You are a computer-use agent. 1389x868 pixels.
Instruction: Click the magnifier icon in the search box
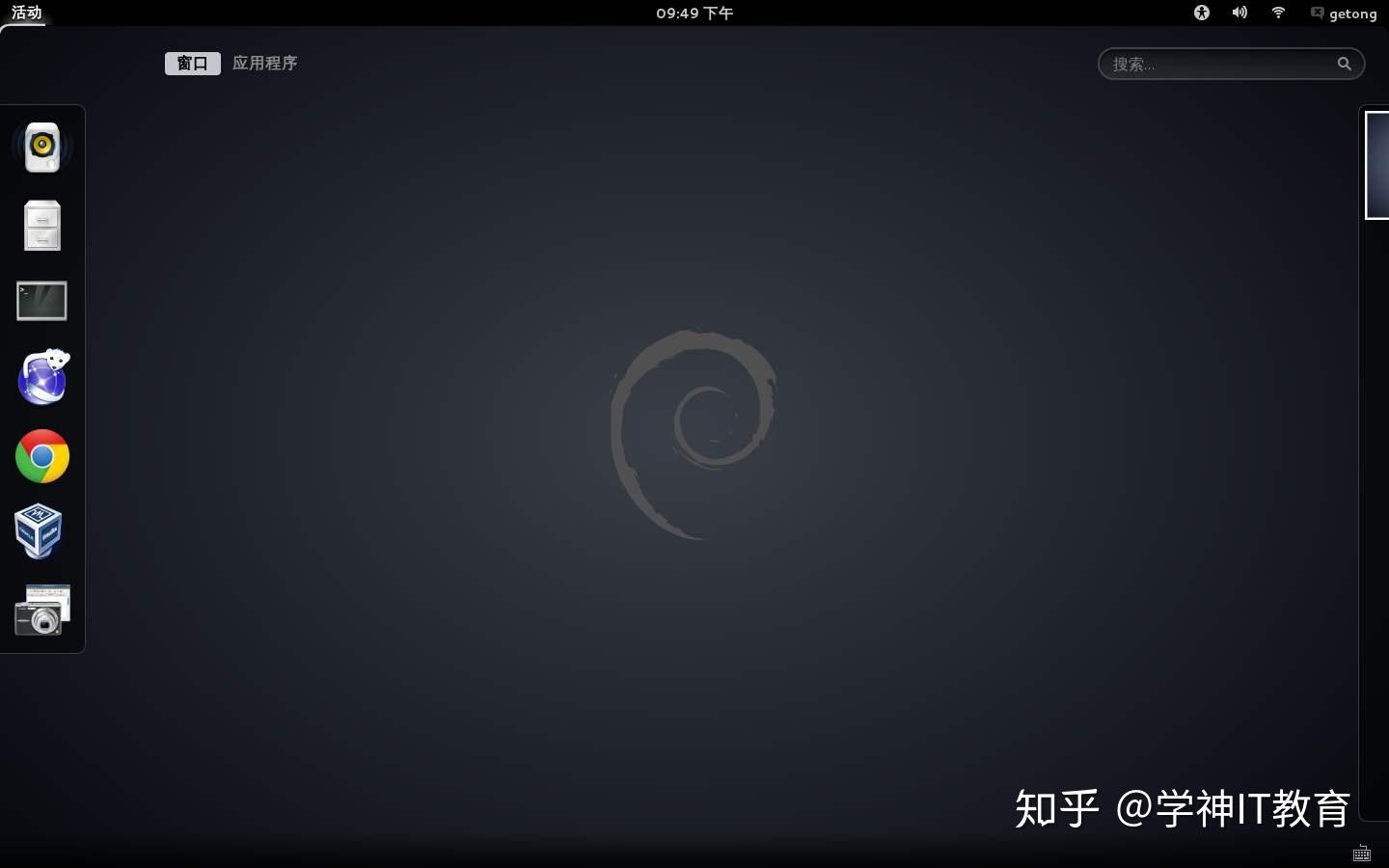(x=1344, y=64)
